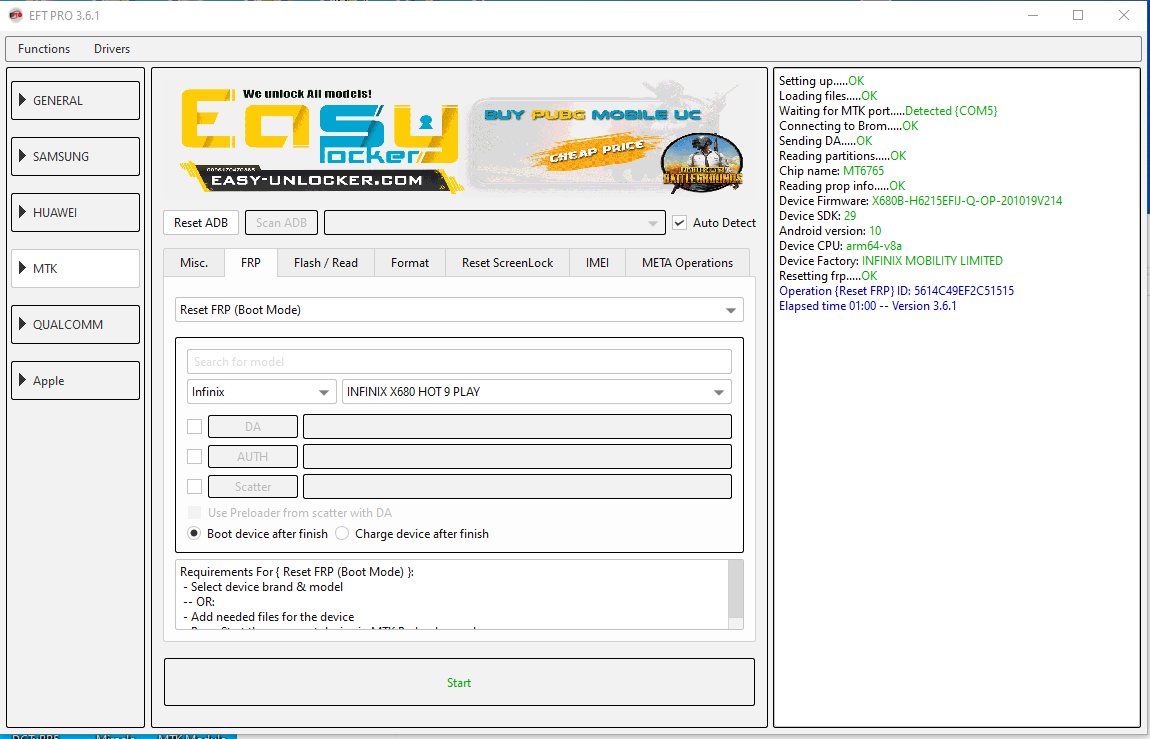
Task: Click the Device Factory: INFINIX MOBILITY LIMITED line
Action: [890, 261]
